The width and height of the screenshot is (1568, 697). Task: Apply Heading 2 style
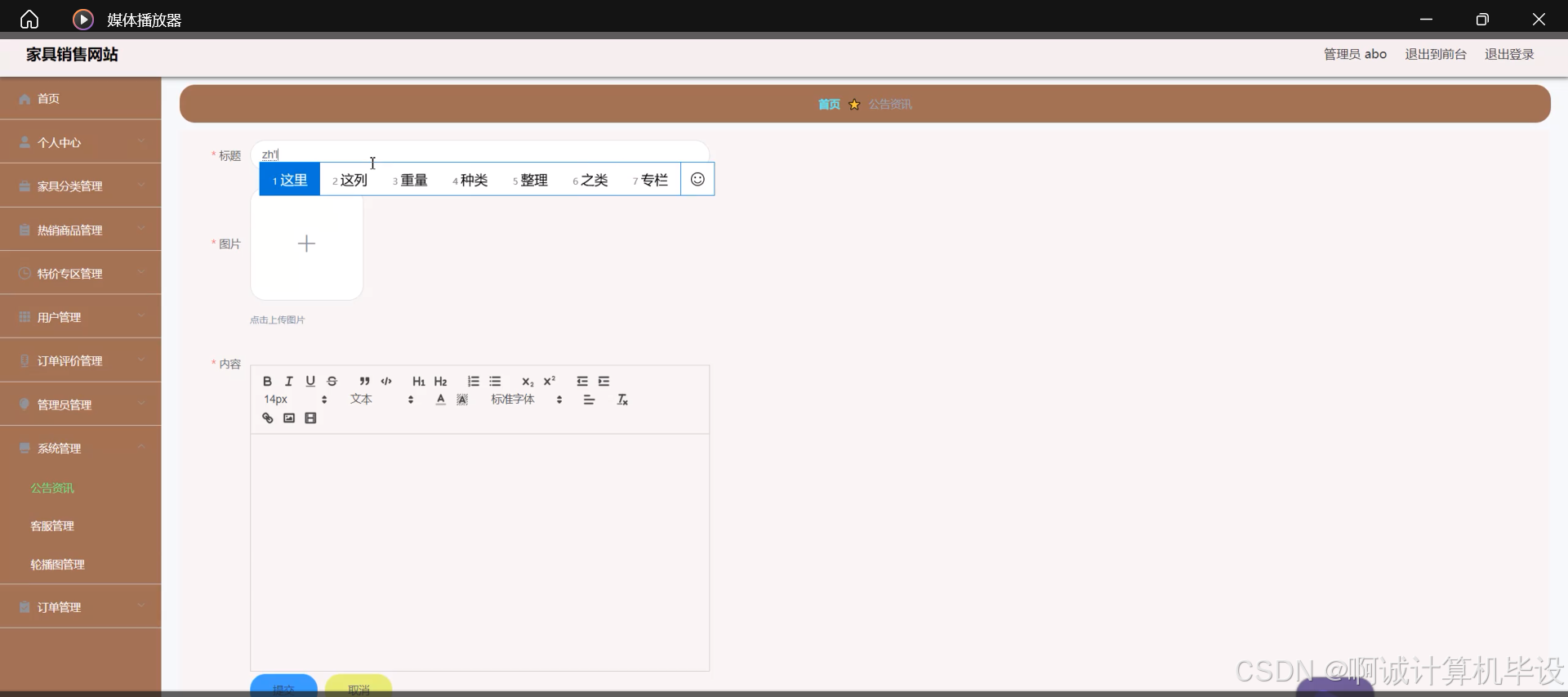click(441, 382)
